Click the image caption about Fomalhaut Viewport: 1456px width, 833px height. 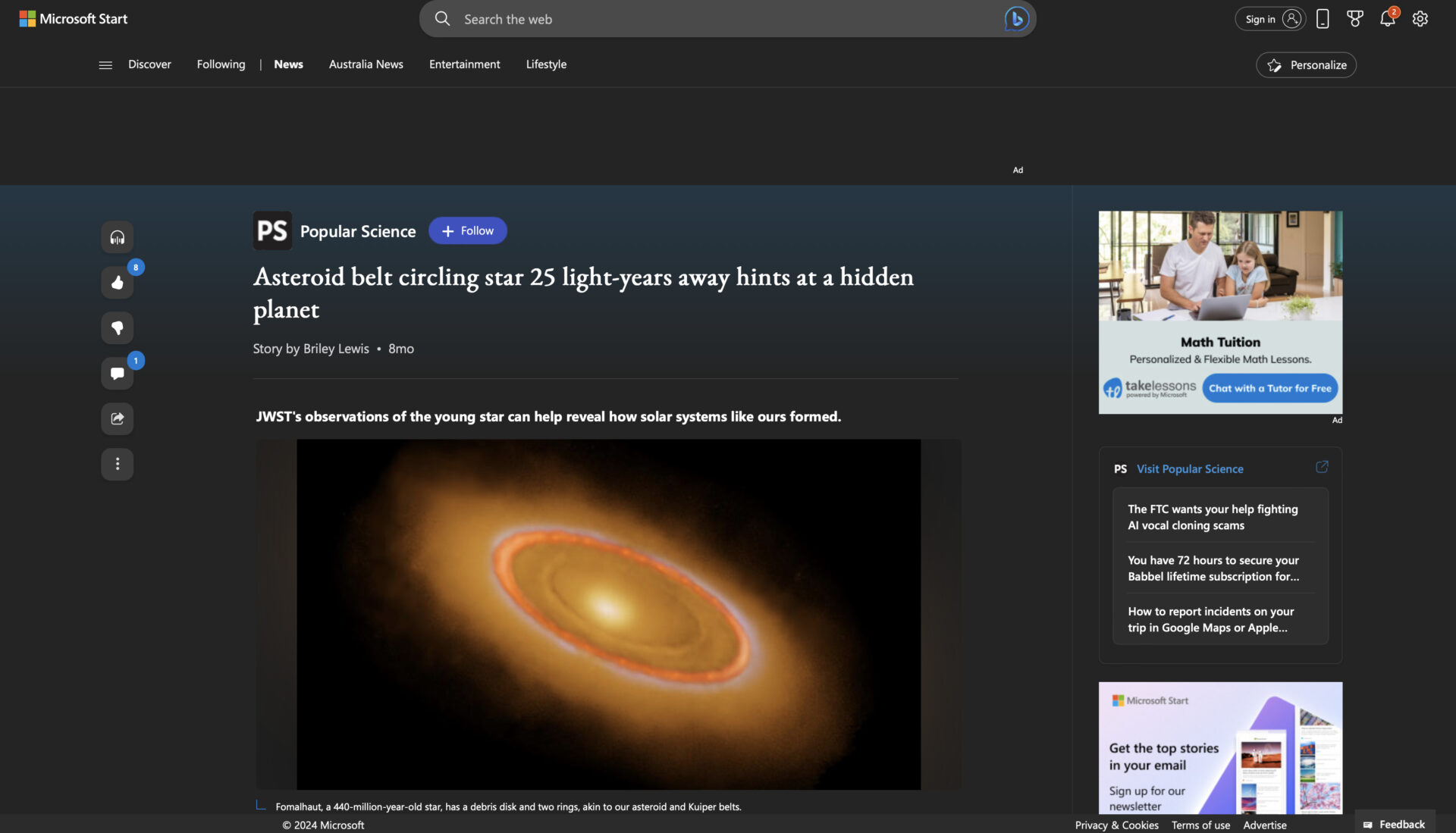click(x=508, y=806)
